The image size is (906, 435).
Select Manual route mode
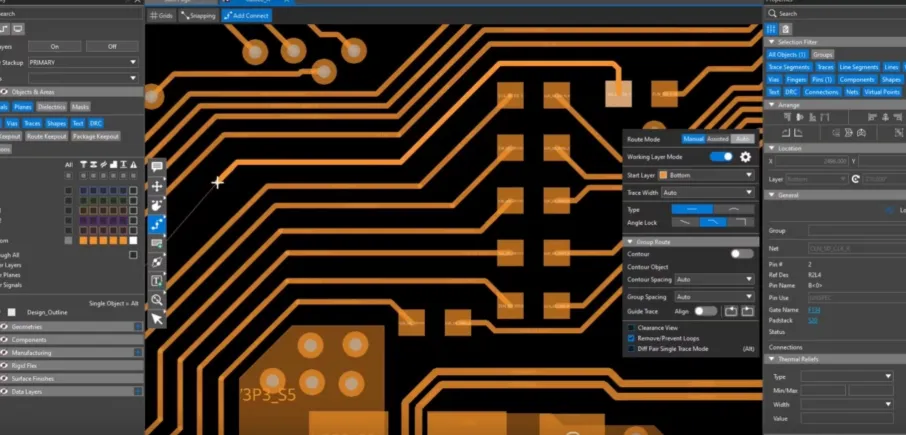point(693,139)
